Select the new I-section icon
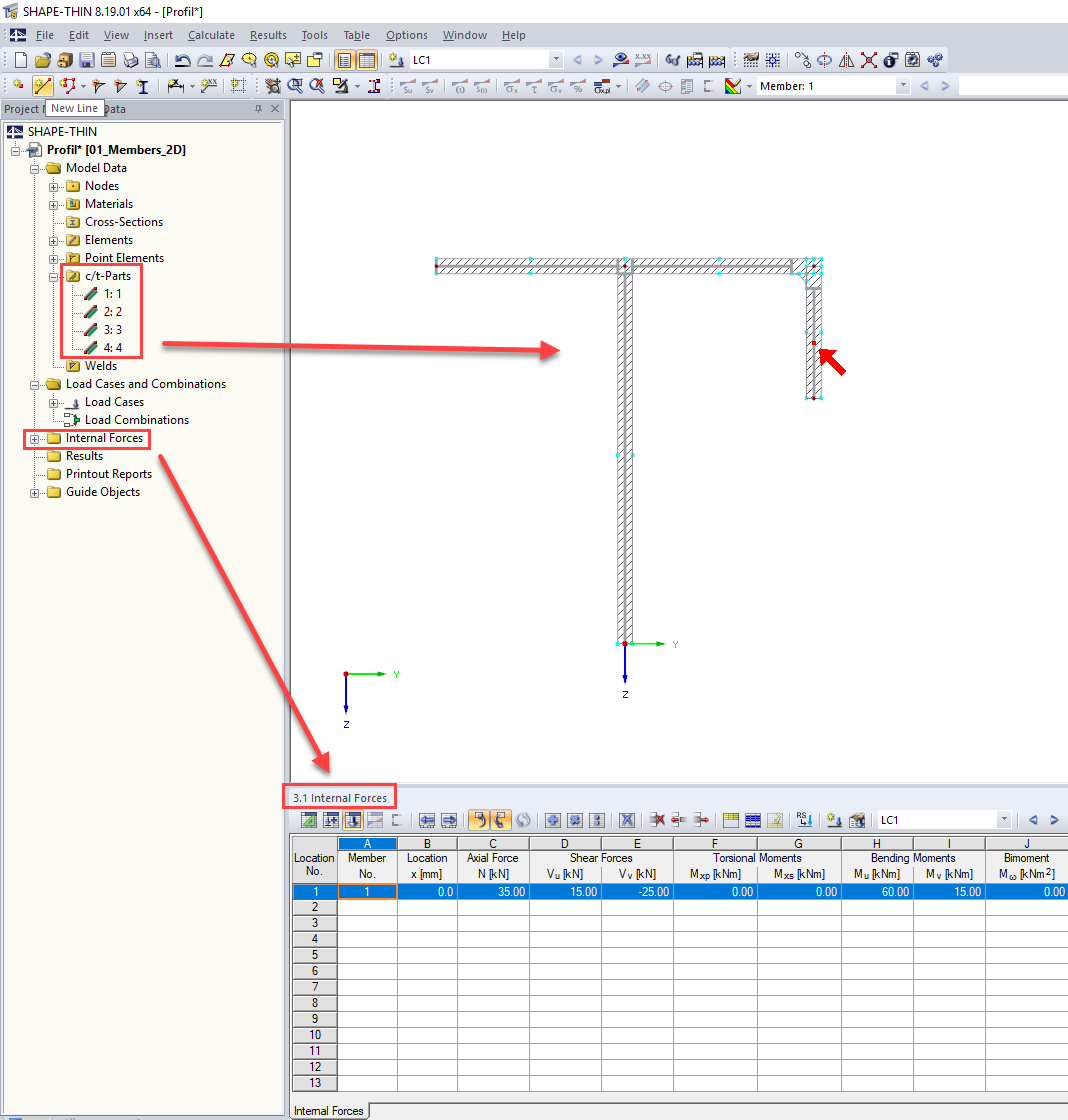 (x=143, y=86)
